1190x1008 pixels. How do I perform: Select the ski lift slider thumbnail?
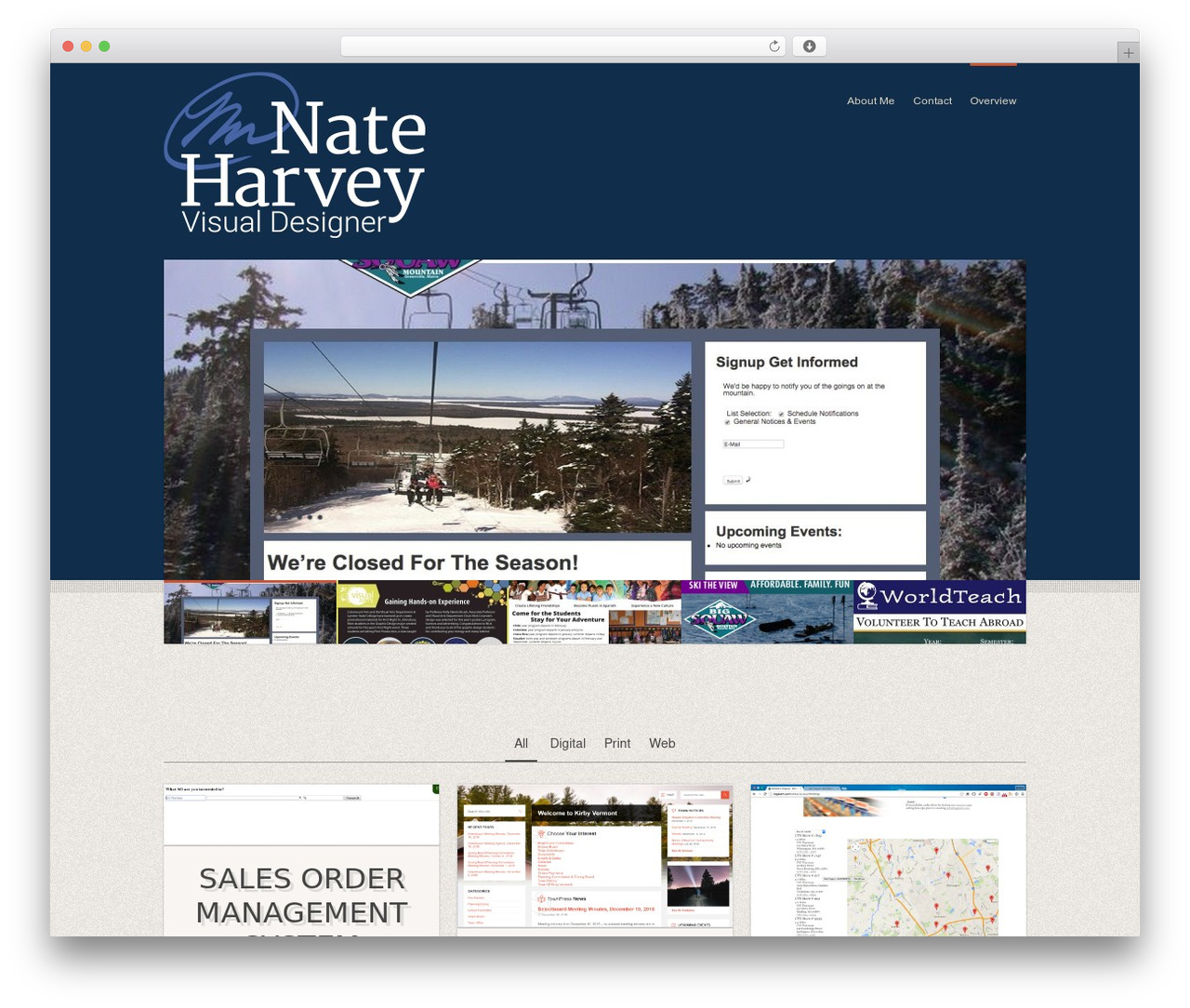tap(250, 613)
